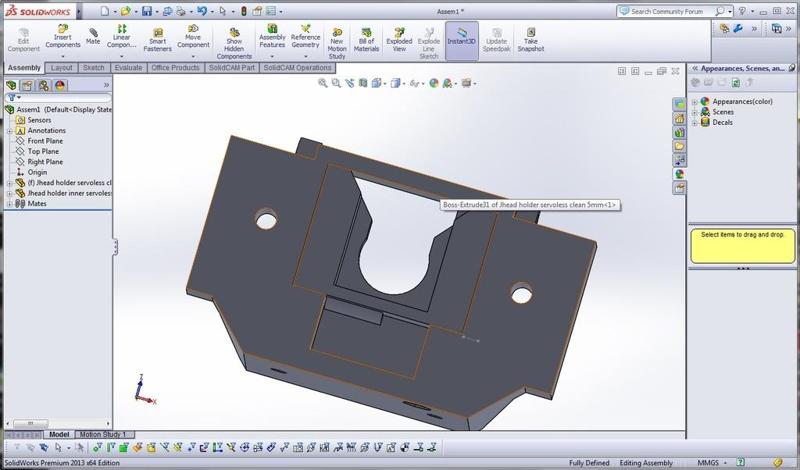Open the Reference Geometry dropdown arrow
Viewport: 800px width, 470px height.
(x=306, y=57)
